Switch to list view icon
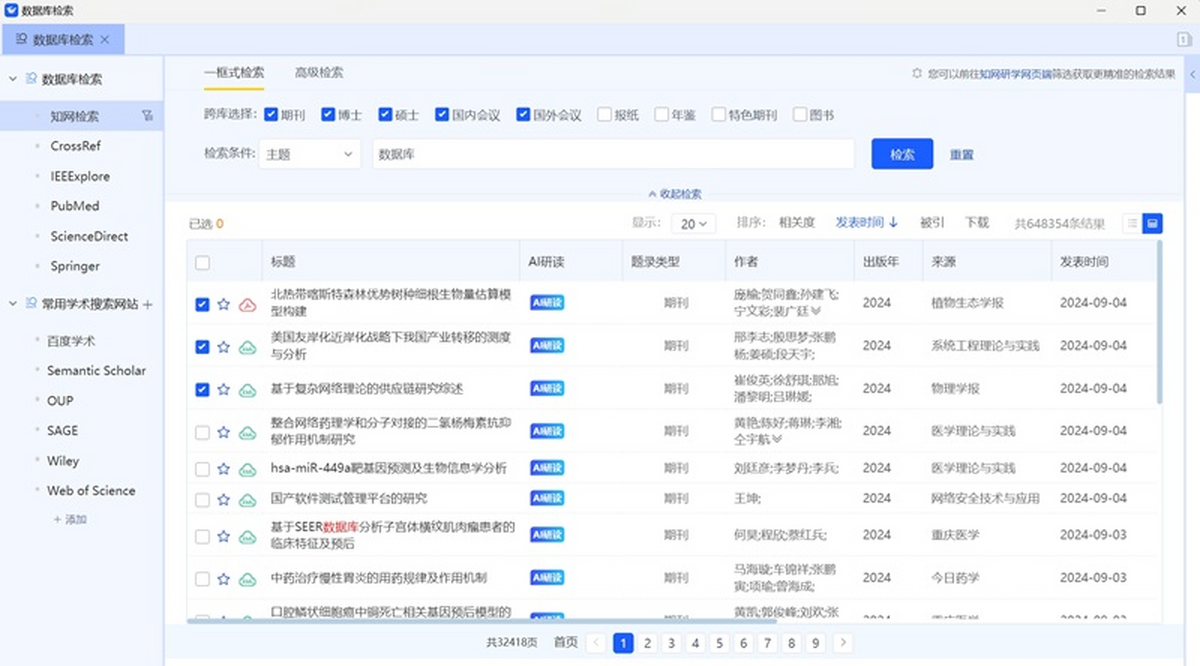This screenshot has height=666, width=1200. [1132, 223]
